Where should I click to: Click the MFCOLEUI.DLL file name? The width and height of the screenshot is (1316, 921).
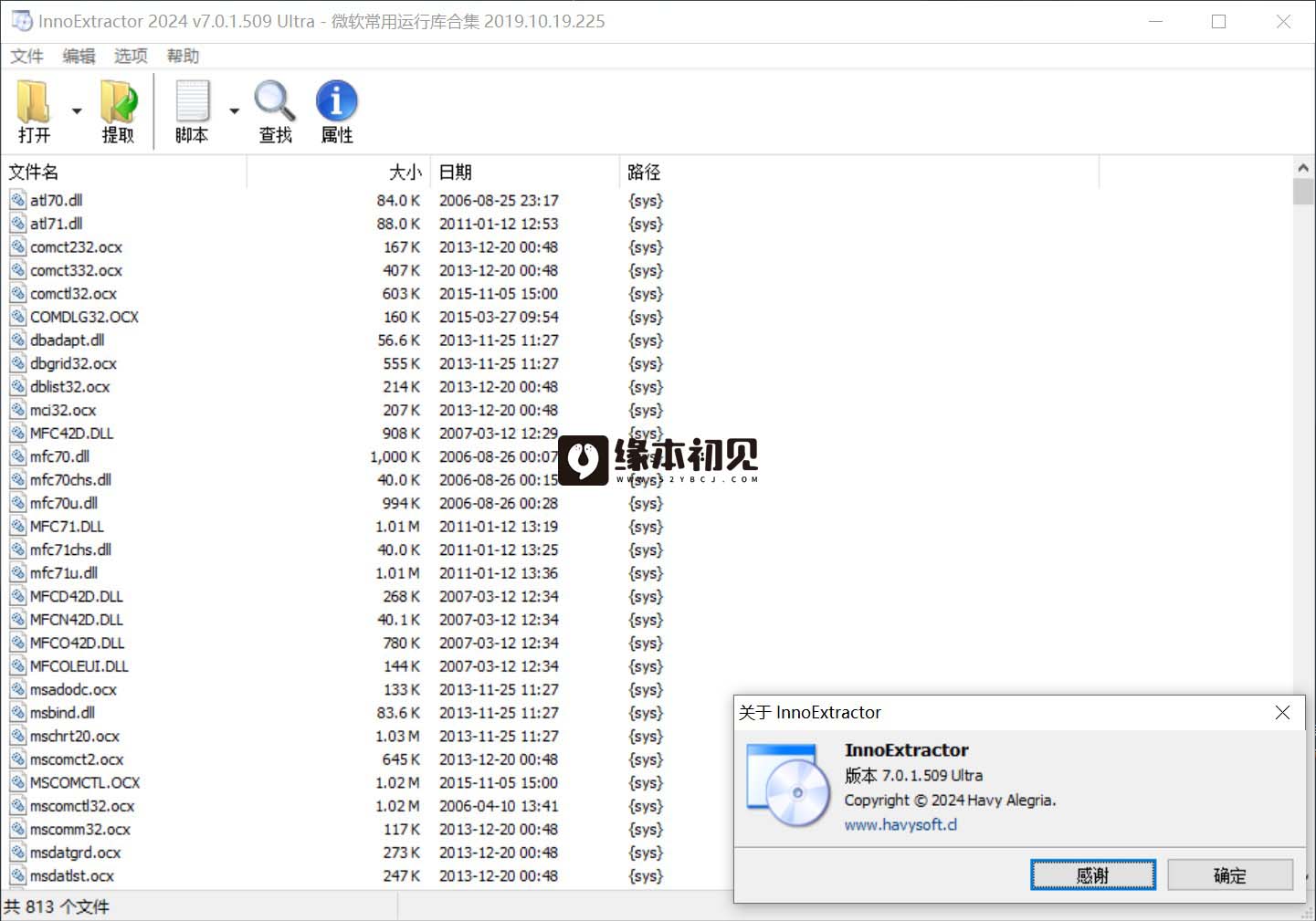(x=79, y=666)
